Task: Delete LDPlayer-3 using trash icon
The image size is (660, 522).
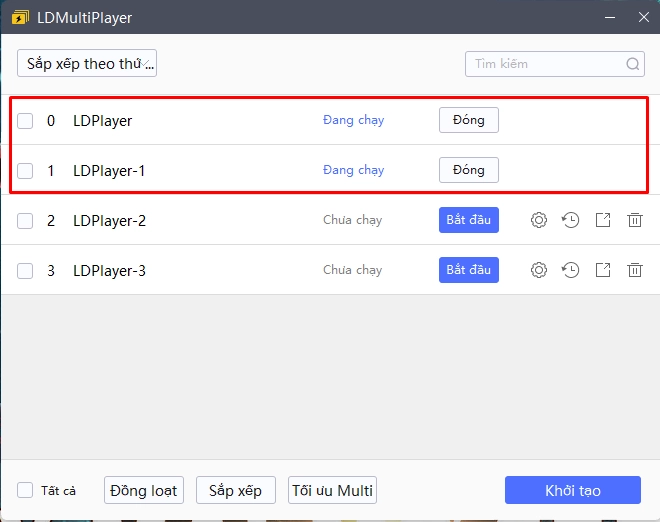Action: pos(635,270)
